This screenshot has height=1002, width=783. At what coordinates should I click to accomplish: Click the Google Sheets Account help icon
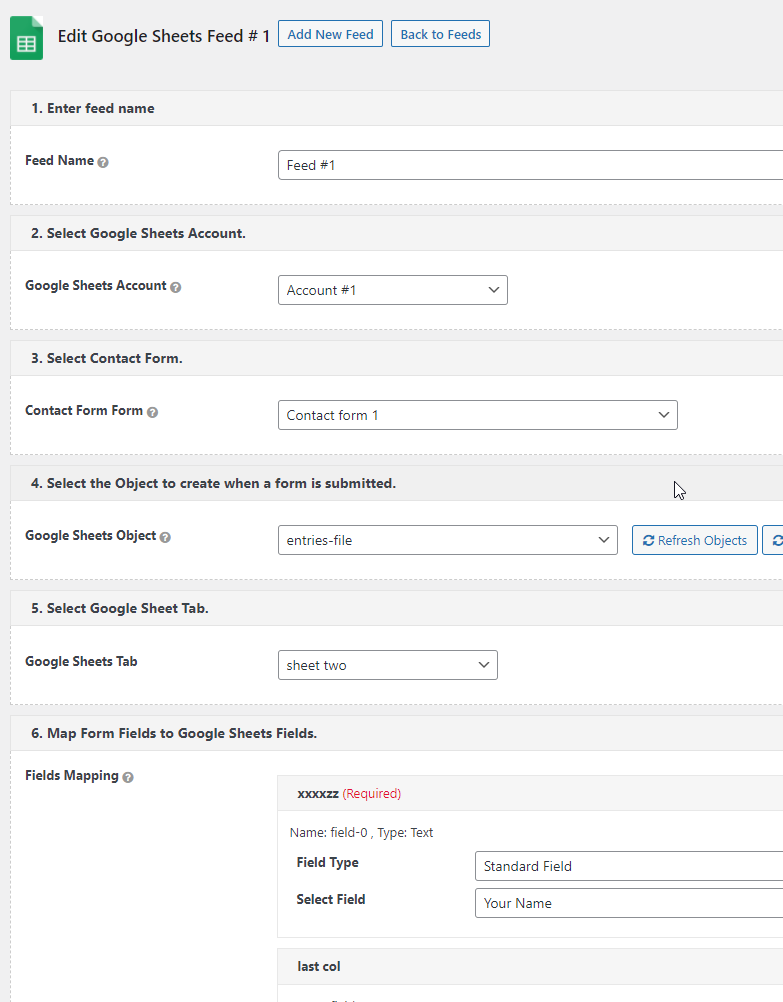point(176,288)
